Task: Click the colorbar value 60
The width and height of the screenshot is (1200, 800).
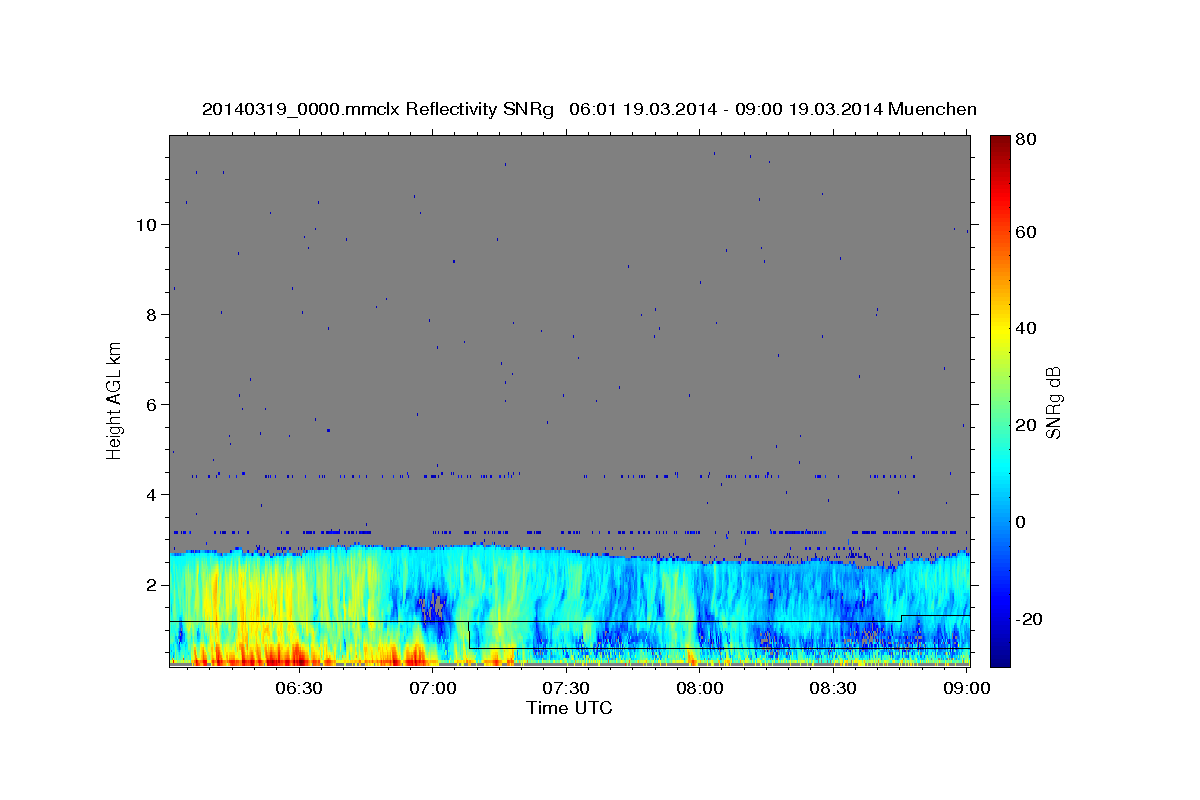Action: pos(1027,232)
